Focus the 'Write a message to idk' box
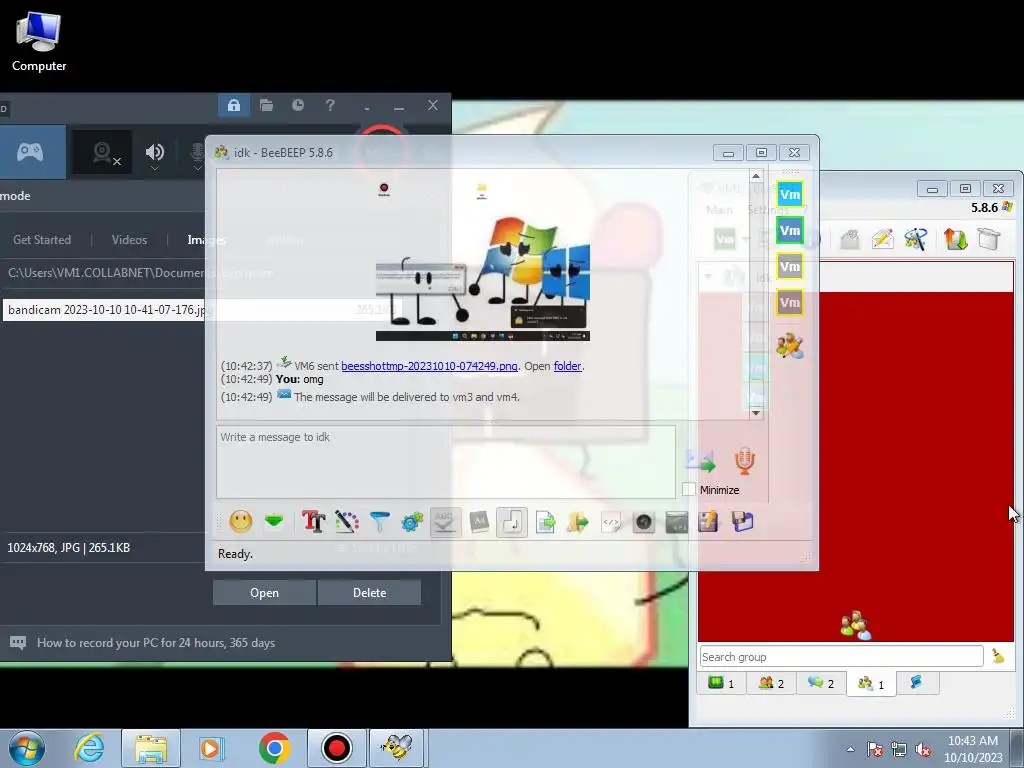This screenshot has width=1024, height=768. click(445, 462)
